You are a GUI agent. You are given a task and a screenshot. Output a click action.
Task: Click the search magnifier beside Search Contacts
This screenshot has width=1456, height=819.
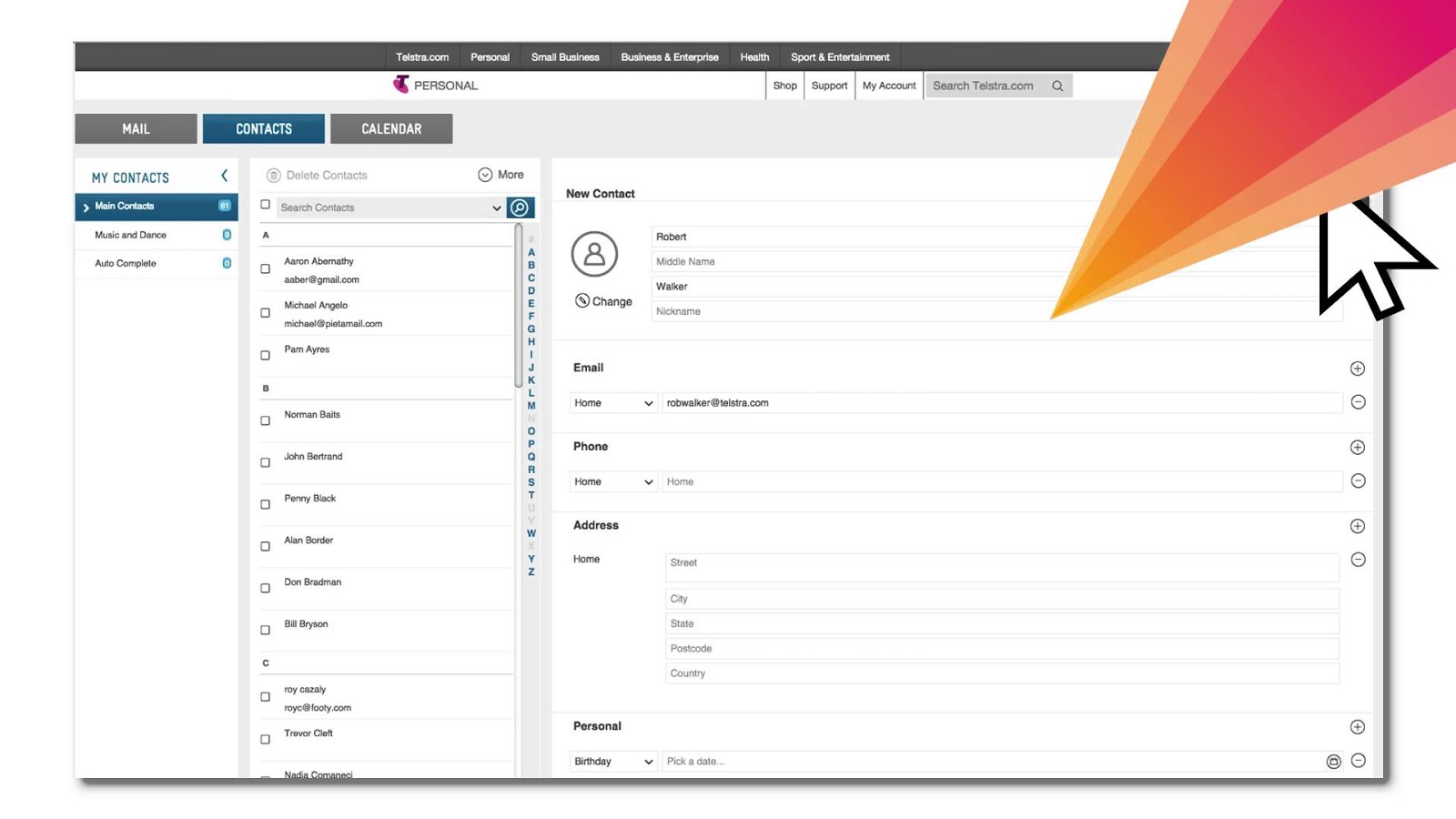pyautogui.click(x=519, y=207)
